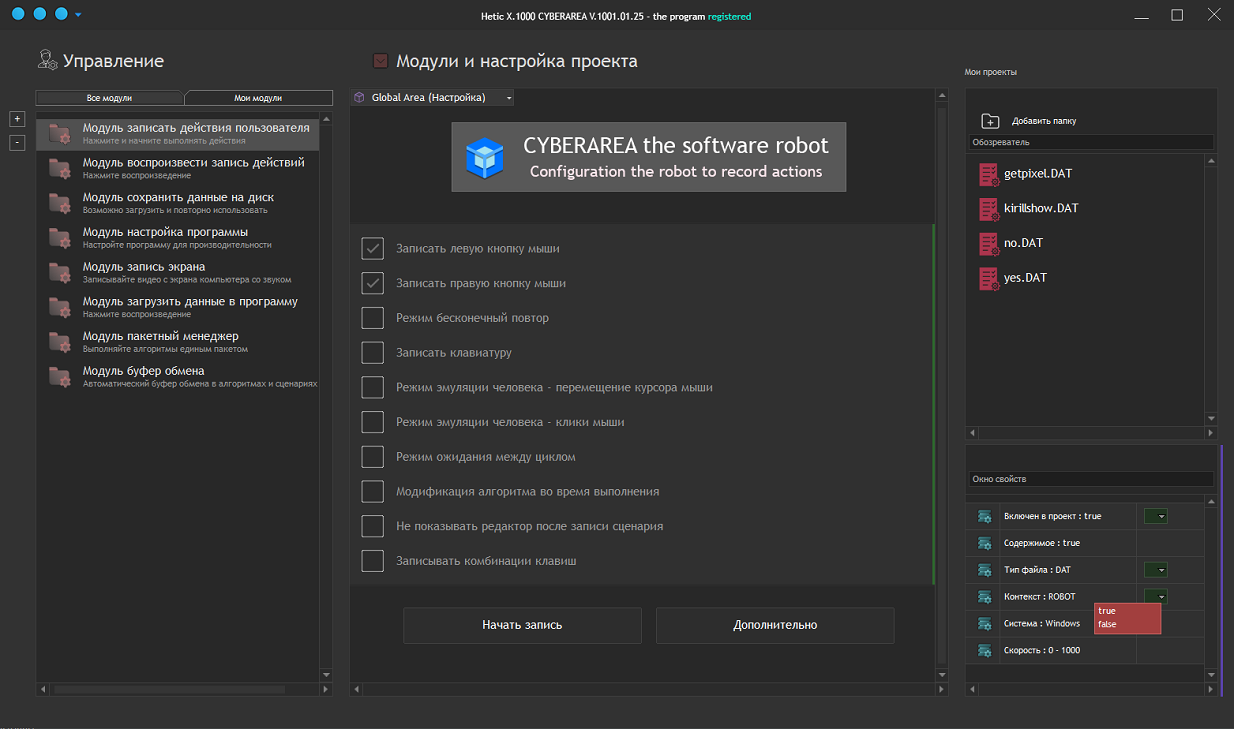The width and height of the screenshot is (1234, 729).
Task: Click the first blue circle in title bar
Action: coord(18,15)
